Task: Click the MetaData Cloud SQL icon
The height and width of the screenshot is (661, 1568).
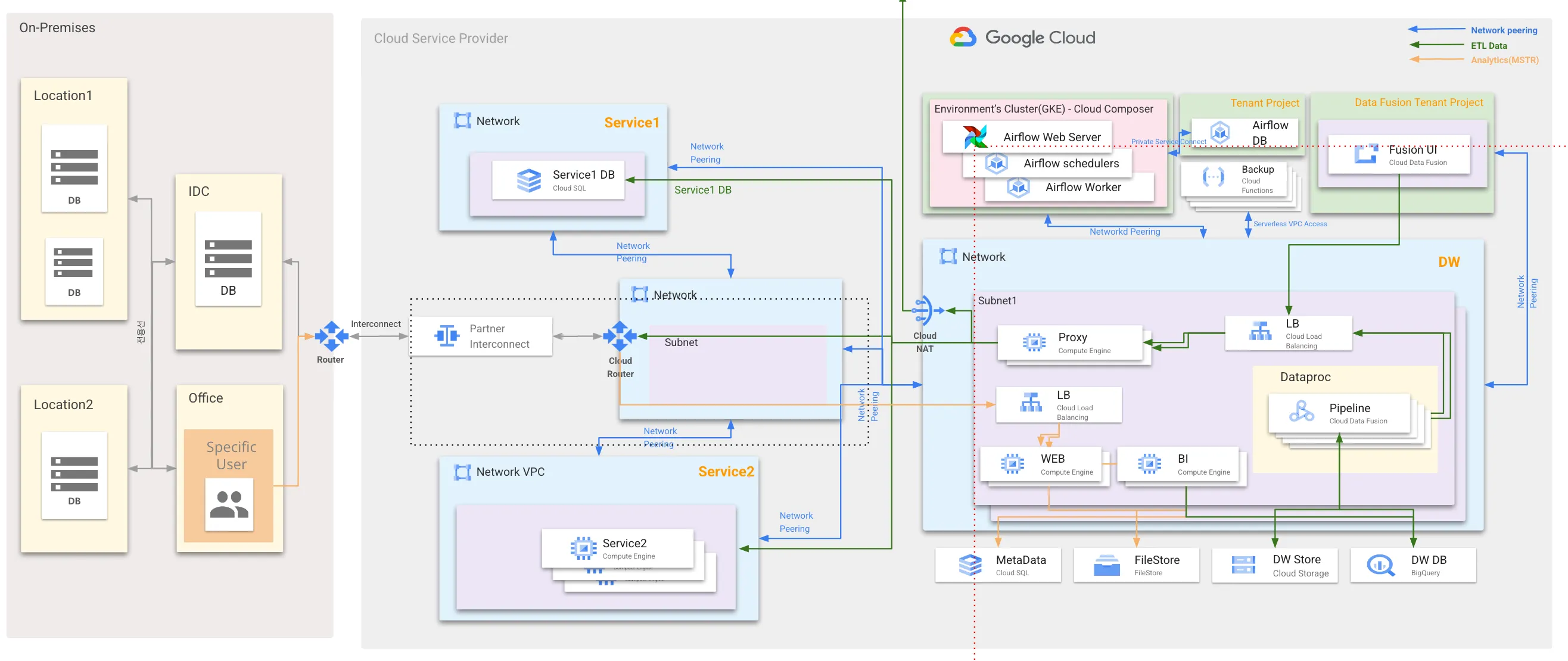Action: pos(970,565)
